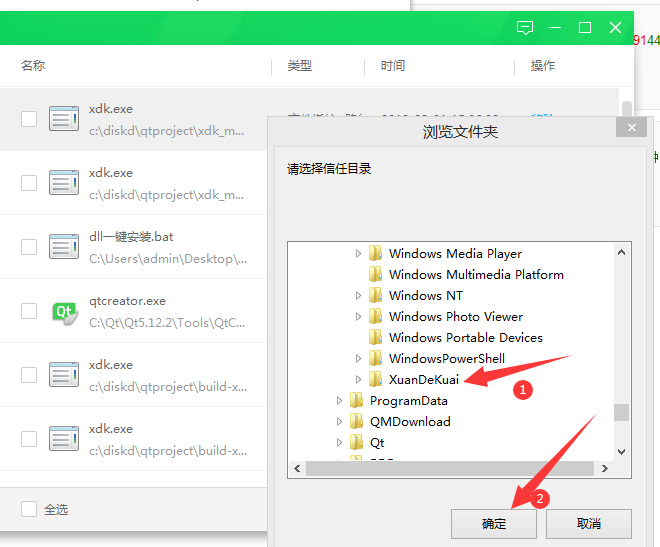Click the Qt folder icon in tree
Image resolution: width=660 pixels, height=547 pixels.
[x=356, y=443]
